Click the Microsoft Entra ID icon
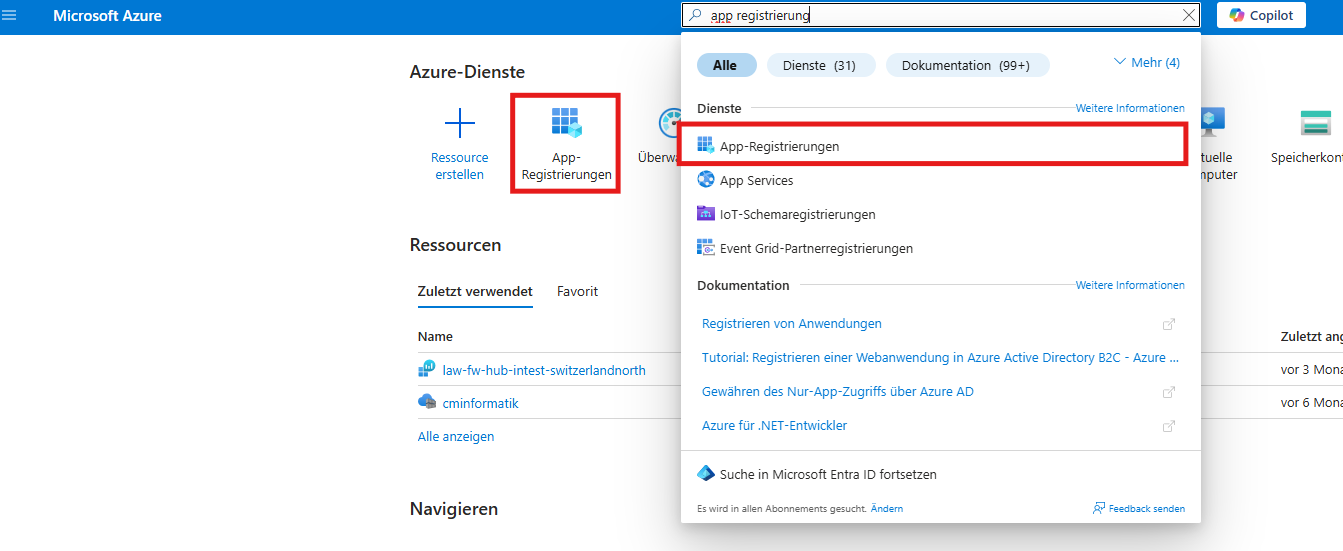 [x=706, y=474]
